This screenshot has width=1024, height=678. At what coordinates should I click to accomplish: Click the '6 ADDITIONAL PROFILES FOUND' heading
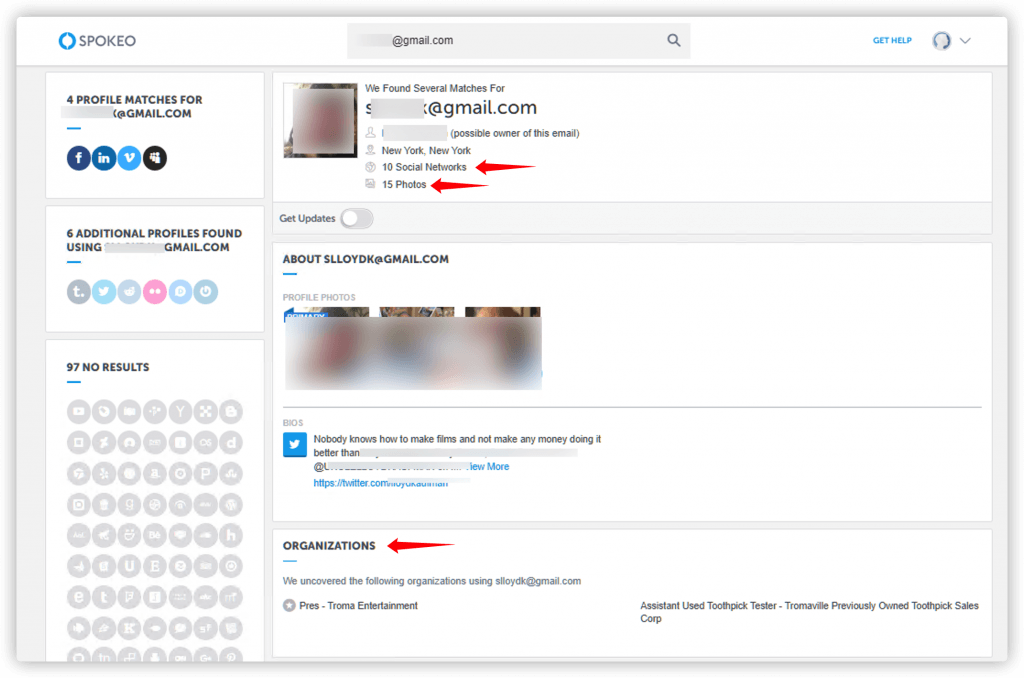(154, 234)
